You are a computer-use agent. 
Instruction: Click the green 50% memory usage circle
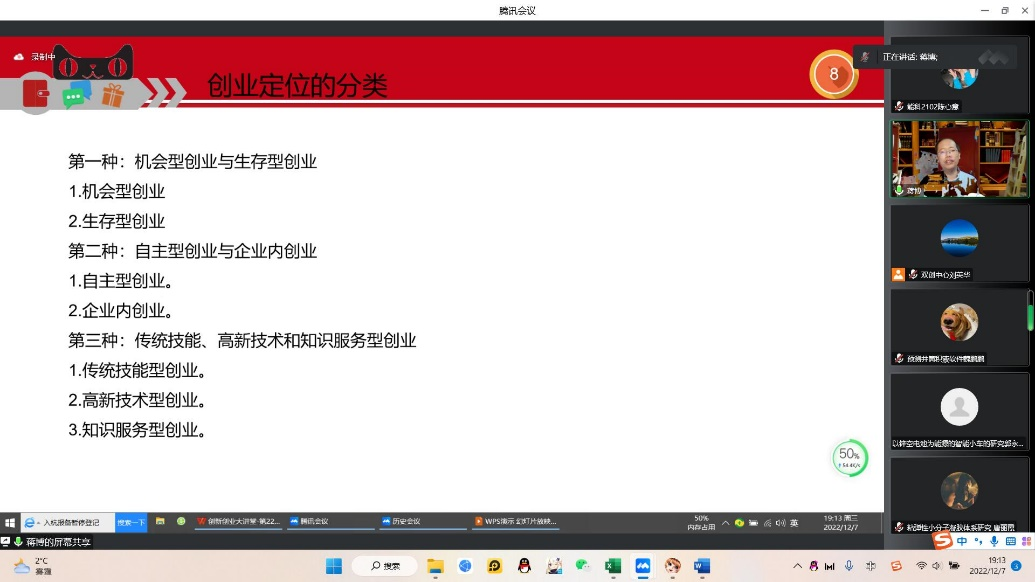849,458
